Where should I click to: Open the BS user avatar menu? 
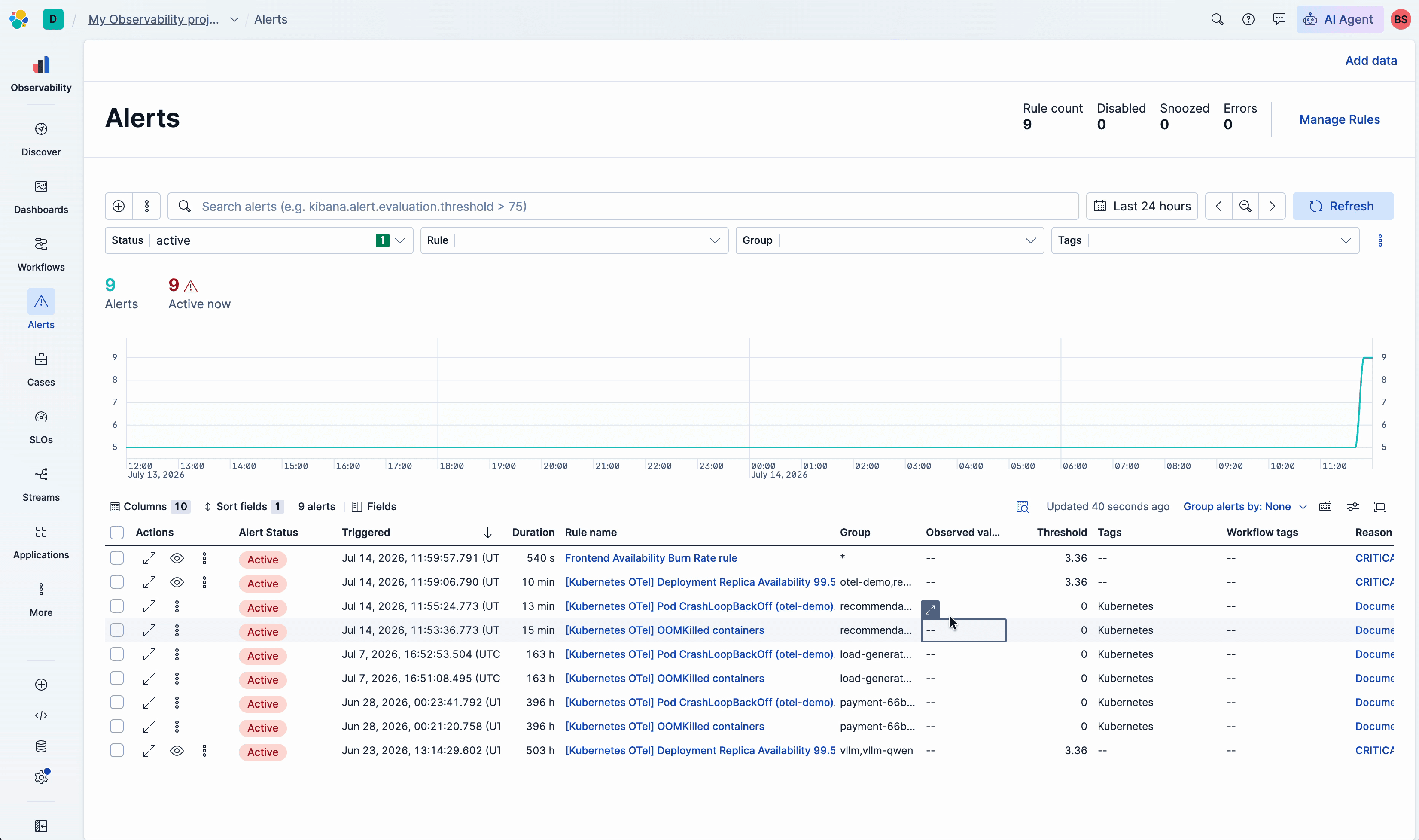(1401, 19)
